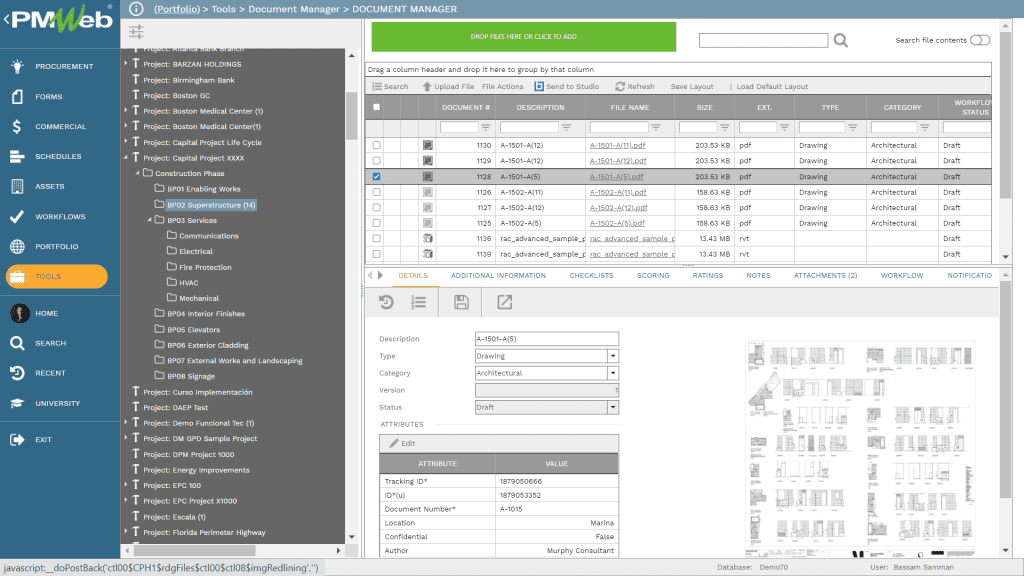The image size is (1024, 576).
Task: Collapse the BP03 Services folder
Action: (x=150, y=220)
